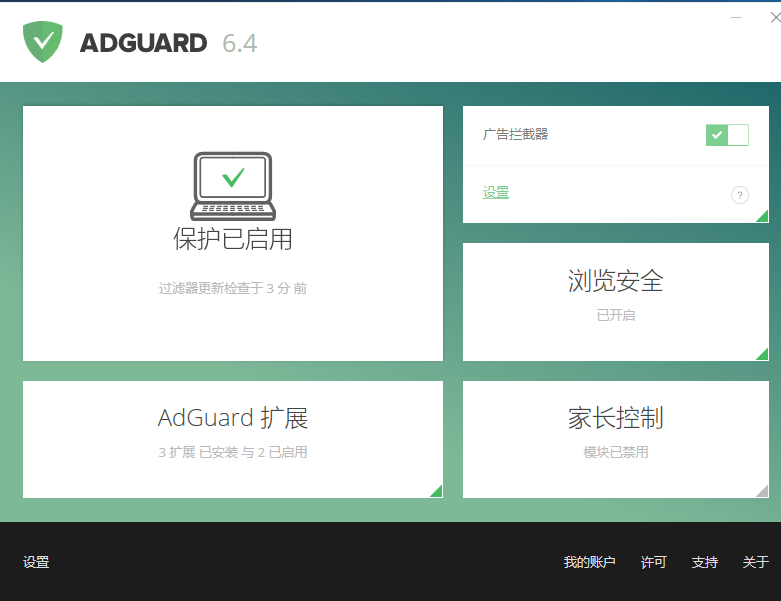Open 设置 in the bottom bar

pos(36,562)
